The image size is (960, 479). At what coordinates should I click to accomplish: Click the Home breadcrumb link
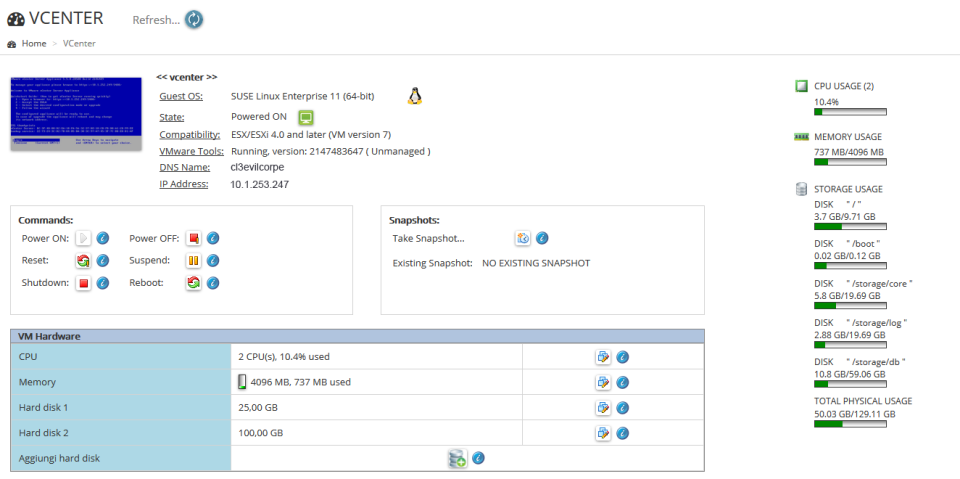tap(34, 43)
